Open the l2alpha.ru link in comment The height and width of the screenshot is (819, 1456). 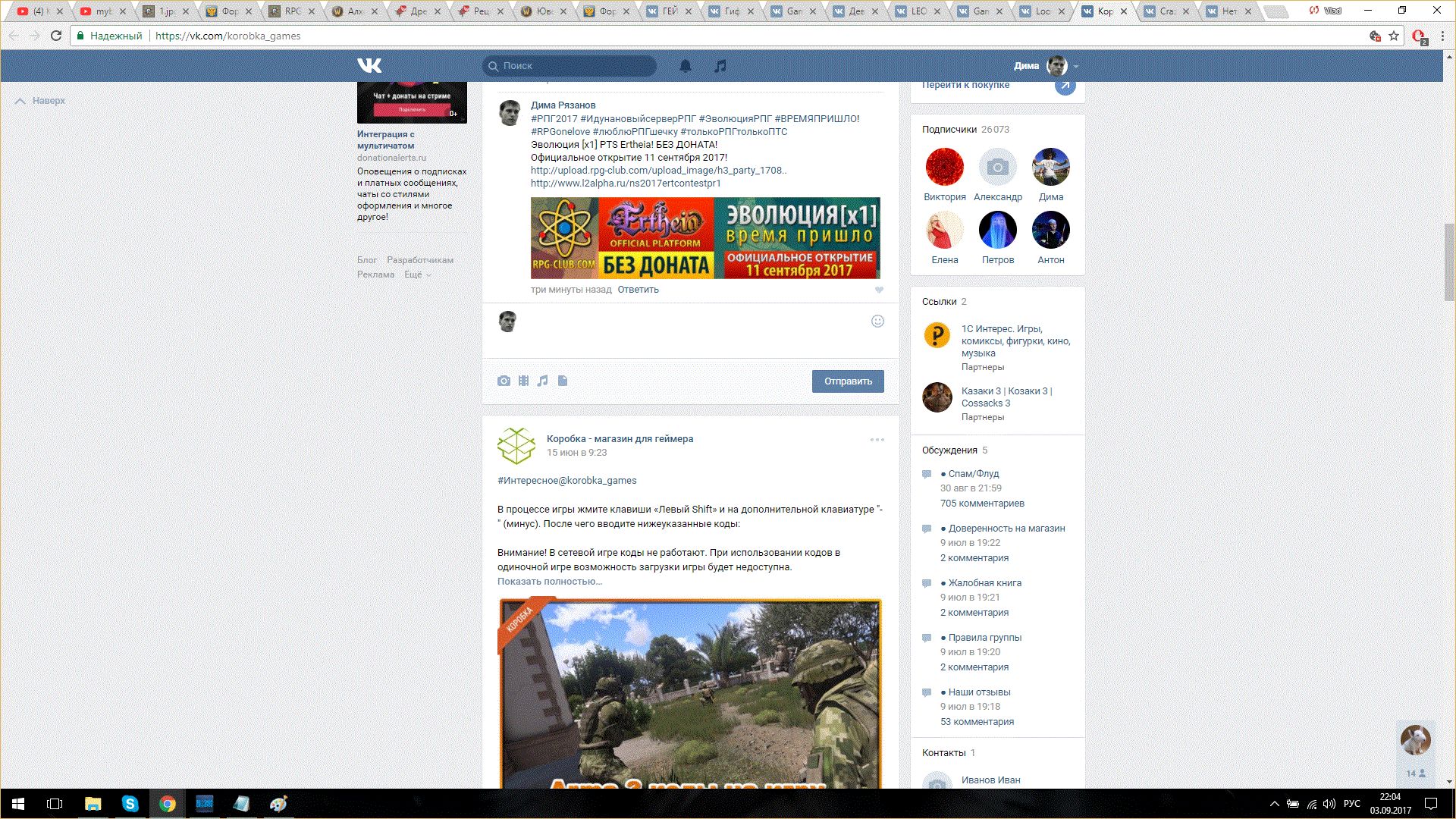point(626,184)
